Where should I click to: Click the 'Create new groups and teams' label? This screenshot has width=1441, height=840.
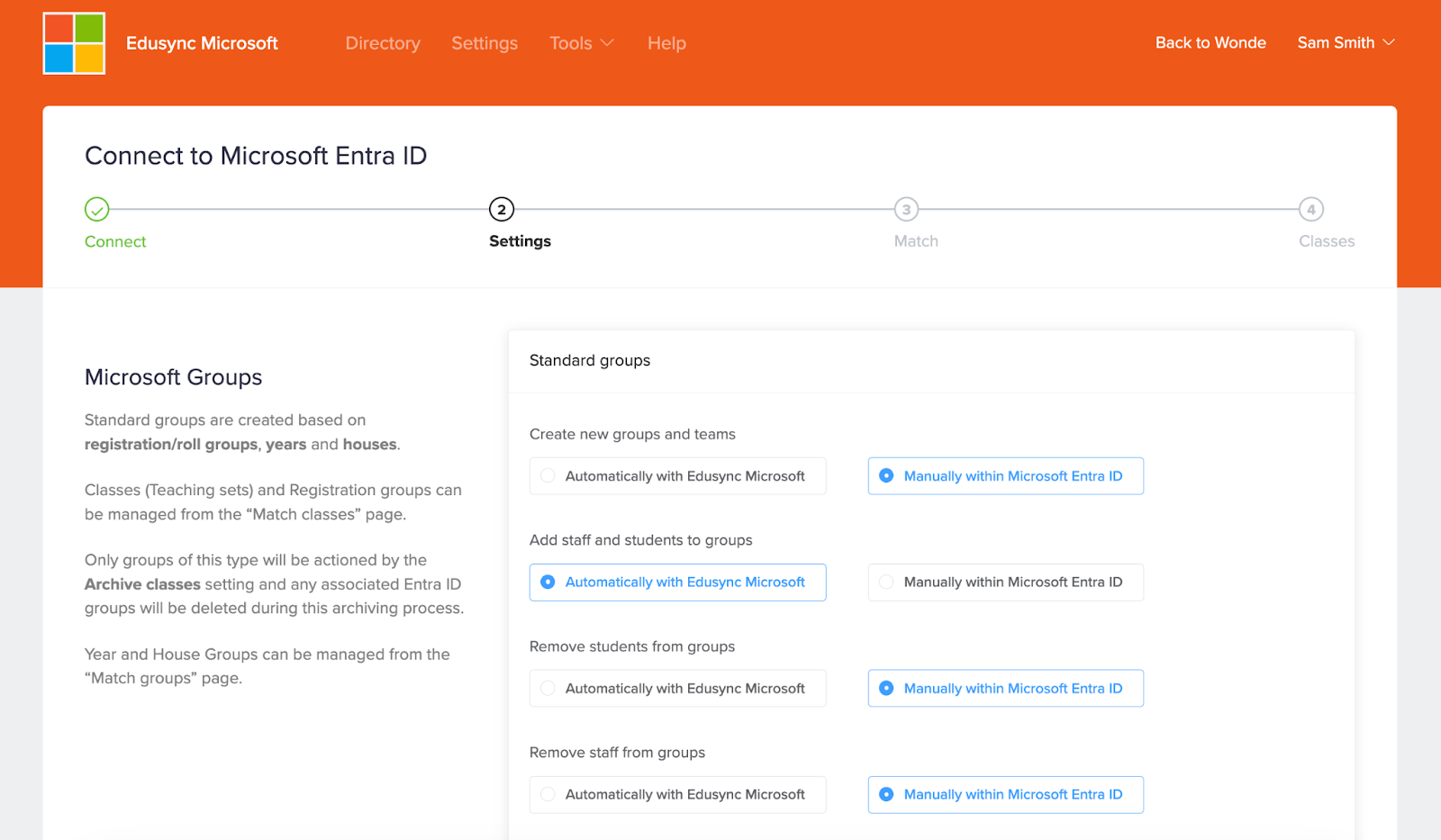(632, 434)
